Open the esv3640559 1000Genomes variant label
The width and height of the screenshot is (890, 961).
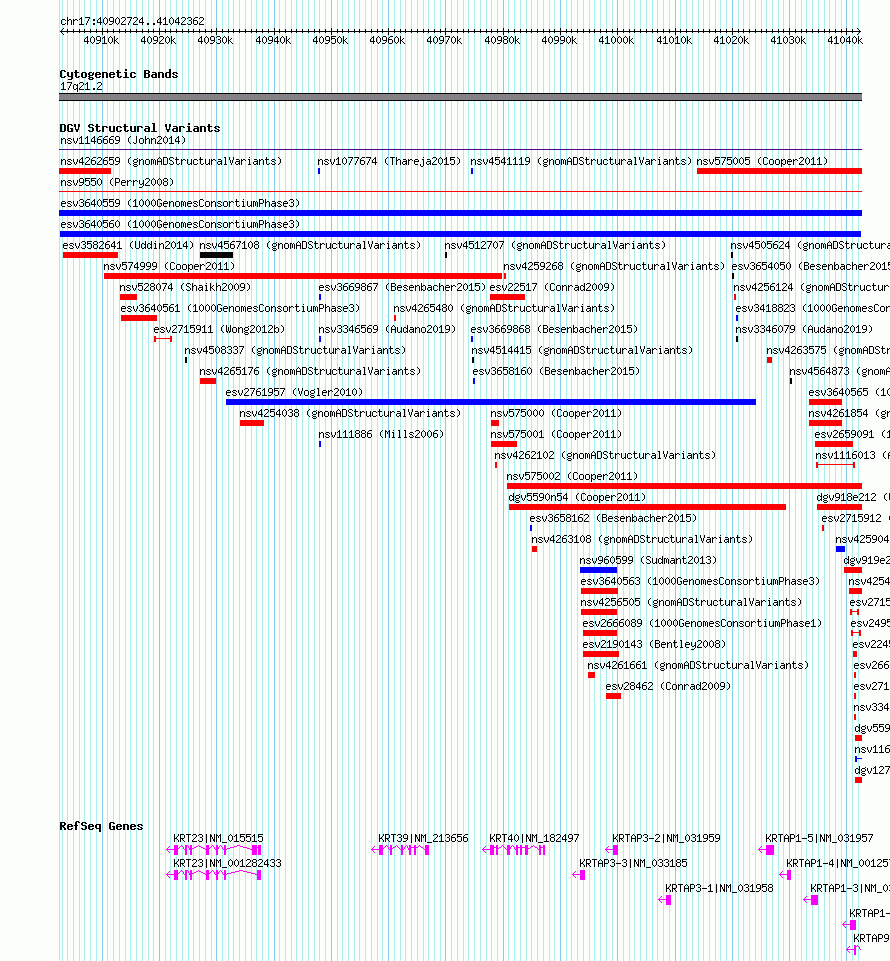(x=180, y=203)
